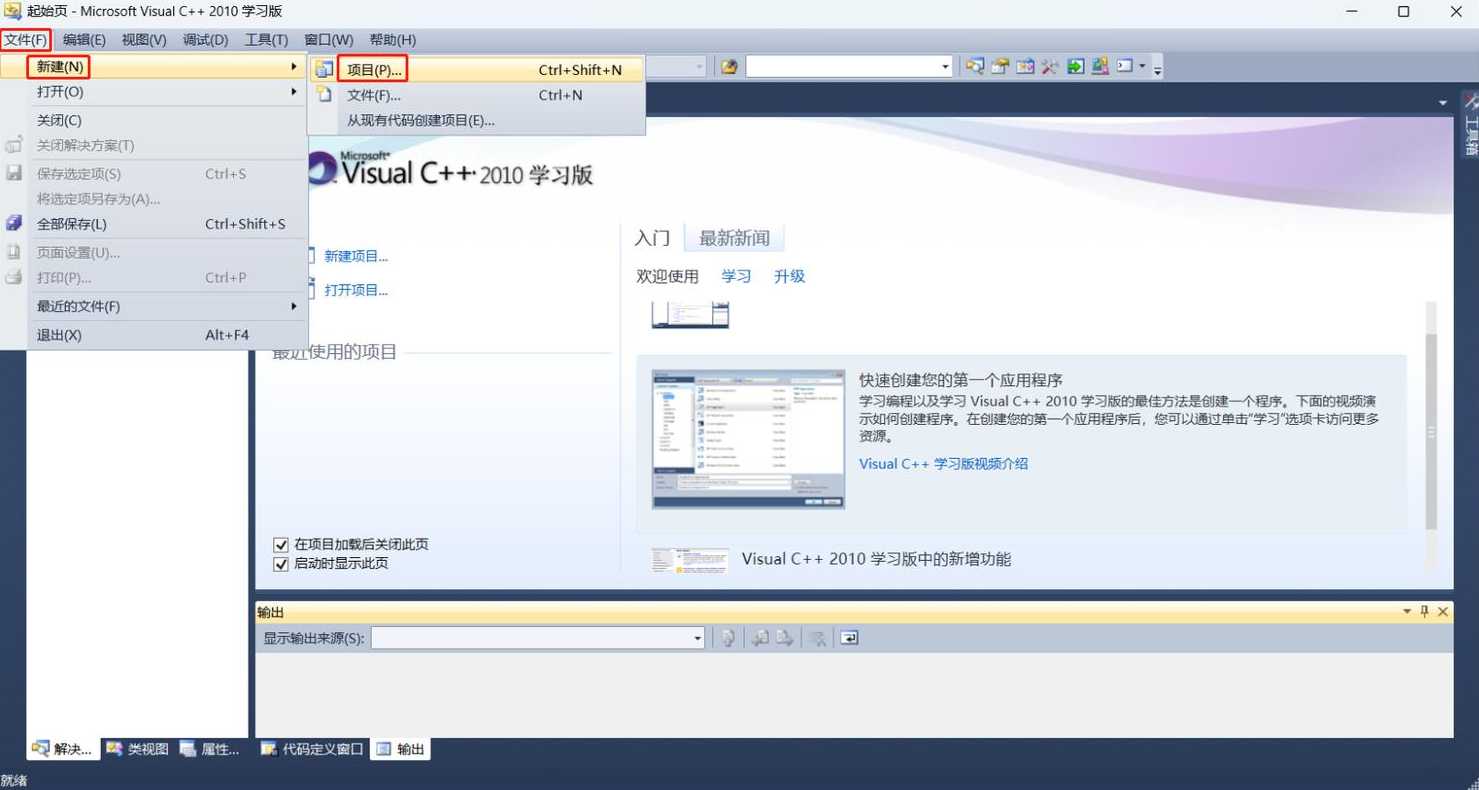Open the Toolbox wrench-and-screwdriver toolbar icon
Image resolution: width=1479 pixels, height=790 pixels.
tap(1050, 67)
